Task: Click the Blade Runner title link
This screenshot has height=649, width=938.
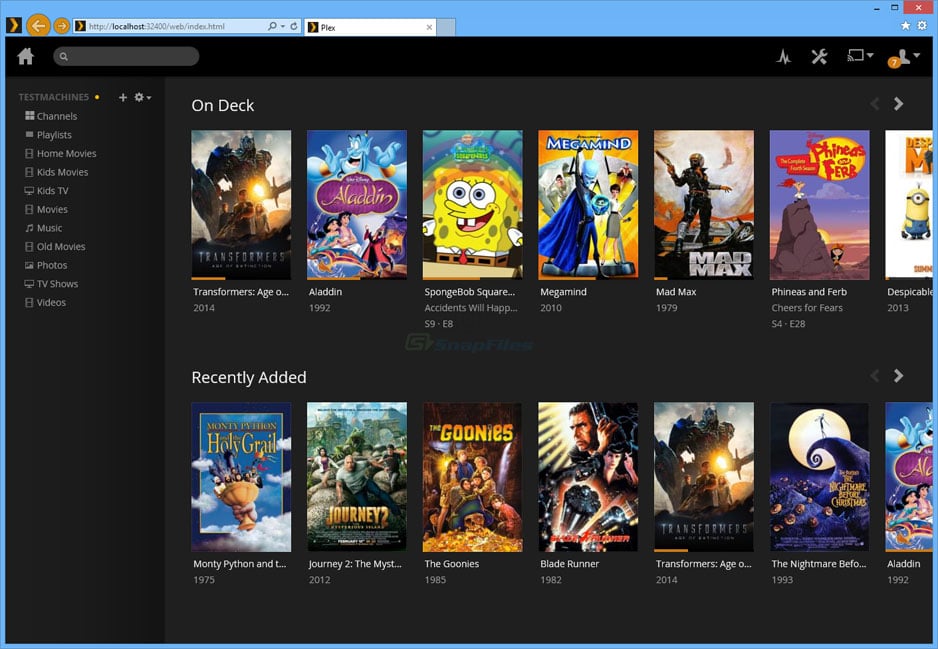Action: click(571, 564)
